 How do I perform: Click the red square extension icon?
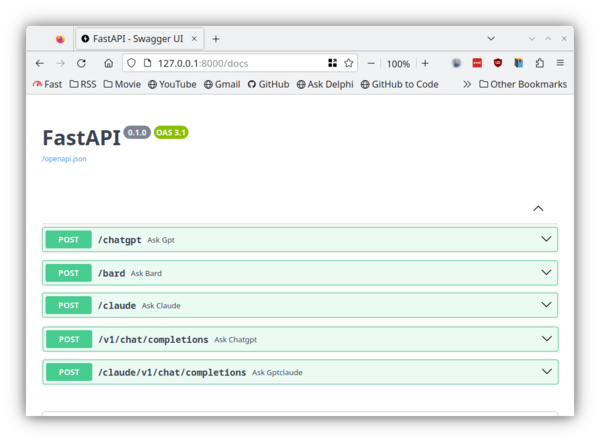pyautogui.click(x=477, y=63)
